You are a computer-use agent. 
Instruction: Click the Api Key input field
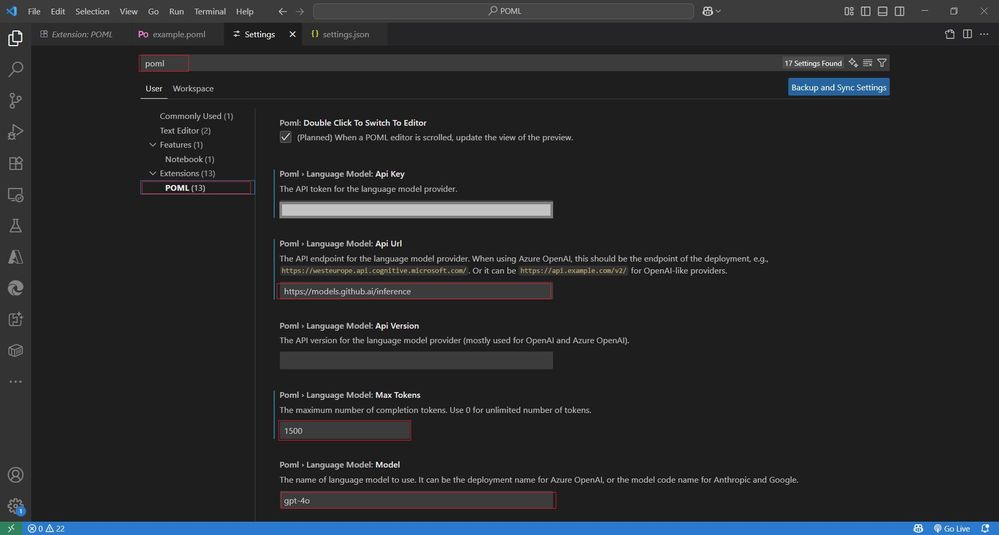coord(416,210)
